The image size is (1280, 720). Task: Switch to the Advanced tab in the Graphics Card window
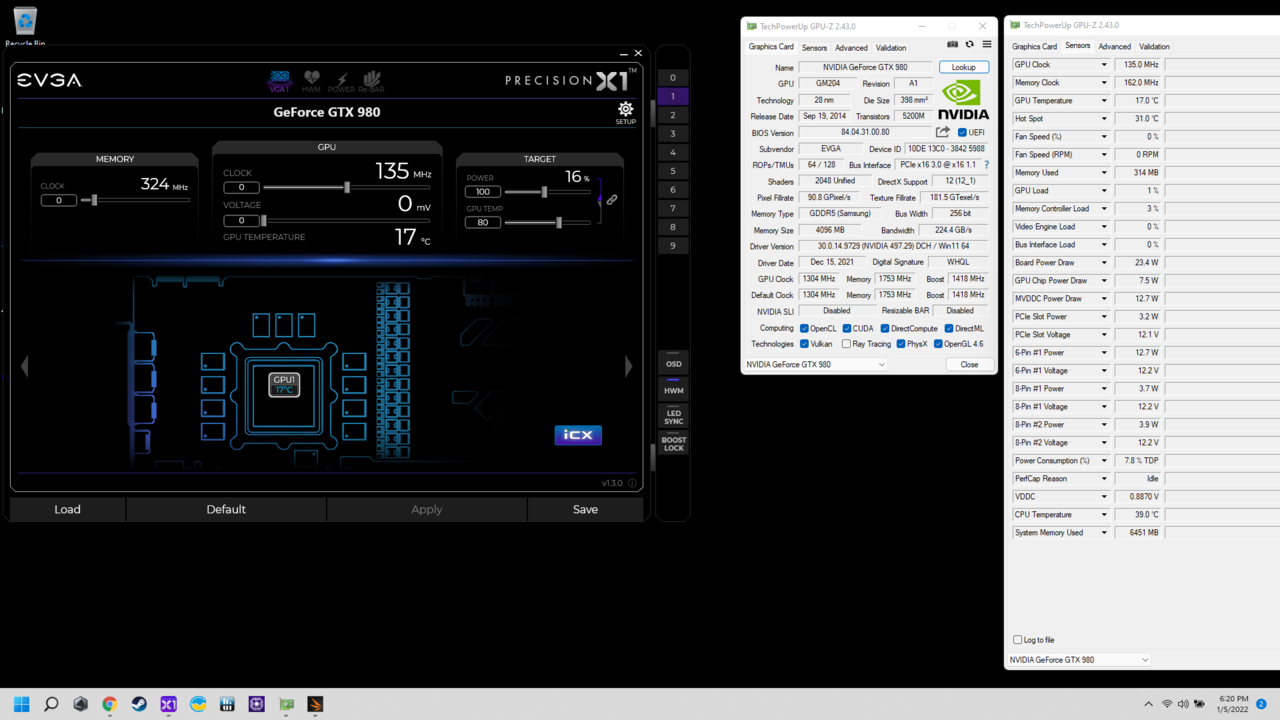[851, 48]
